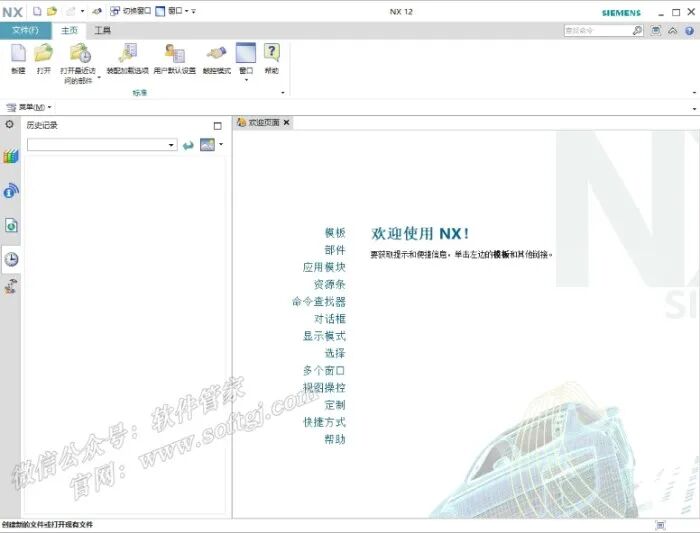
Task: Open the history filter combo box
Action: pos(102,145)
